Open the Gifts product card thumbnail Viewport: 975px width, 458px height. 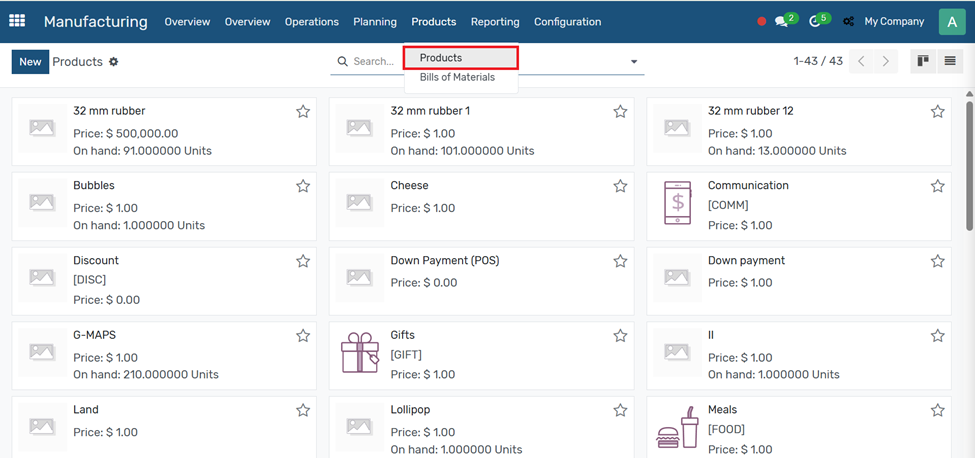click(360, 352)
